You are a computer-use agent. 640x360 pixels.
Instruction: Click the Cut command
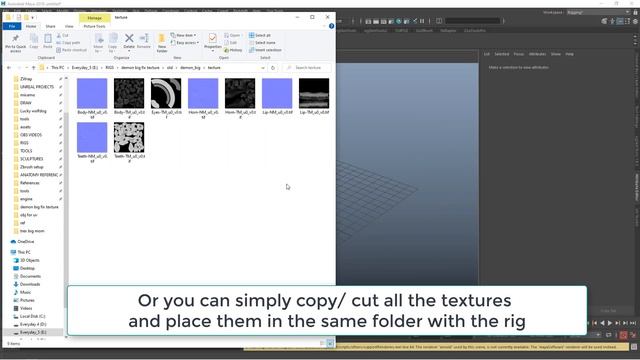click(x=62, y=36)
